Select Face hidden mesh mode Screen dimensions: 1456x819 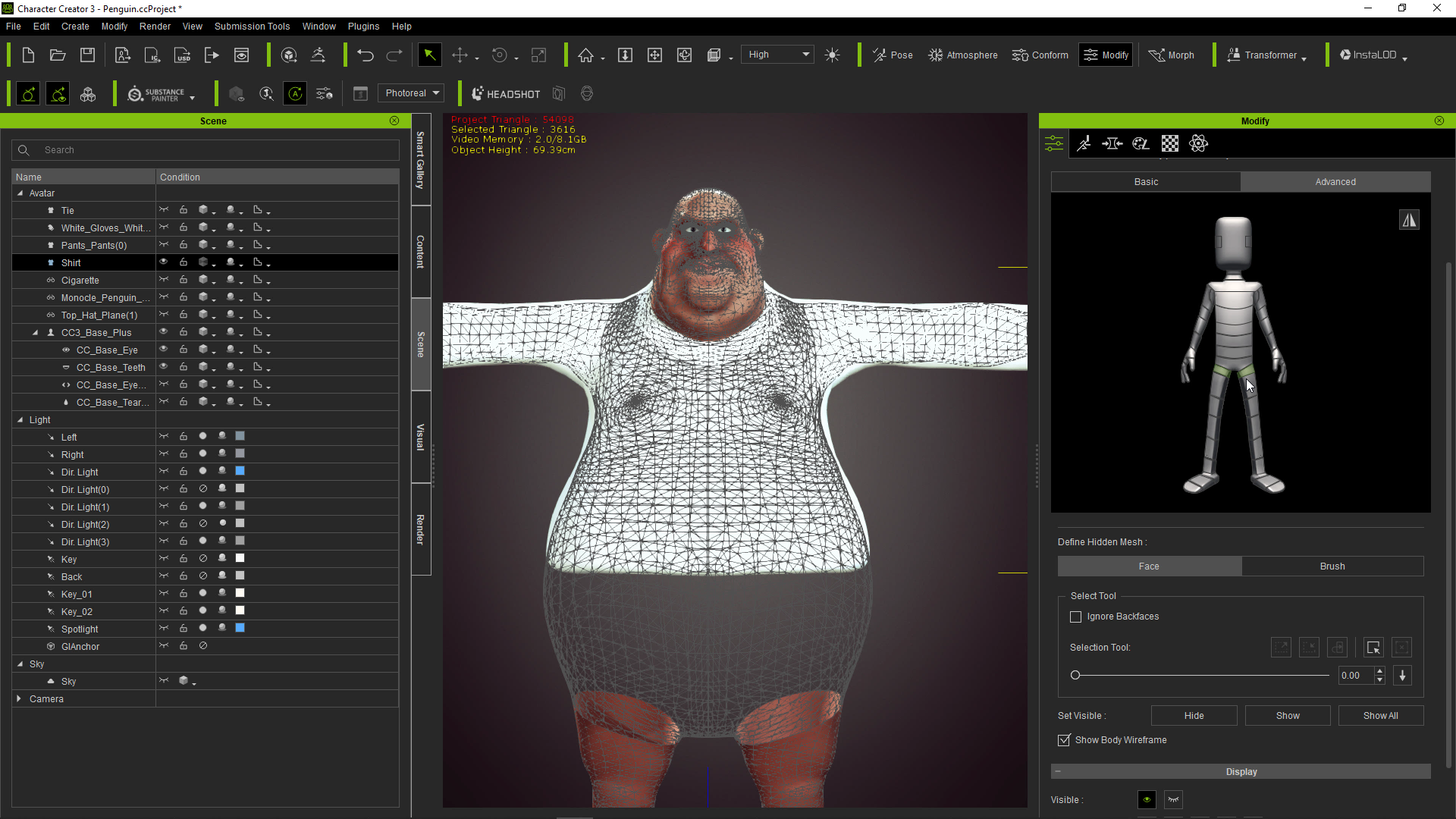coord(1149,566)
